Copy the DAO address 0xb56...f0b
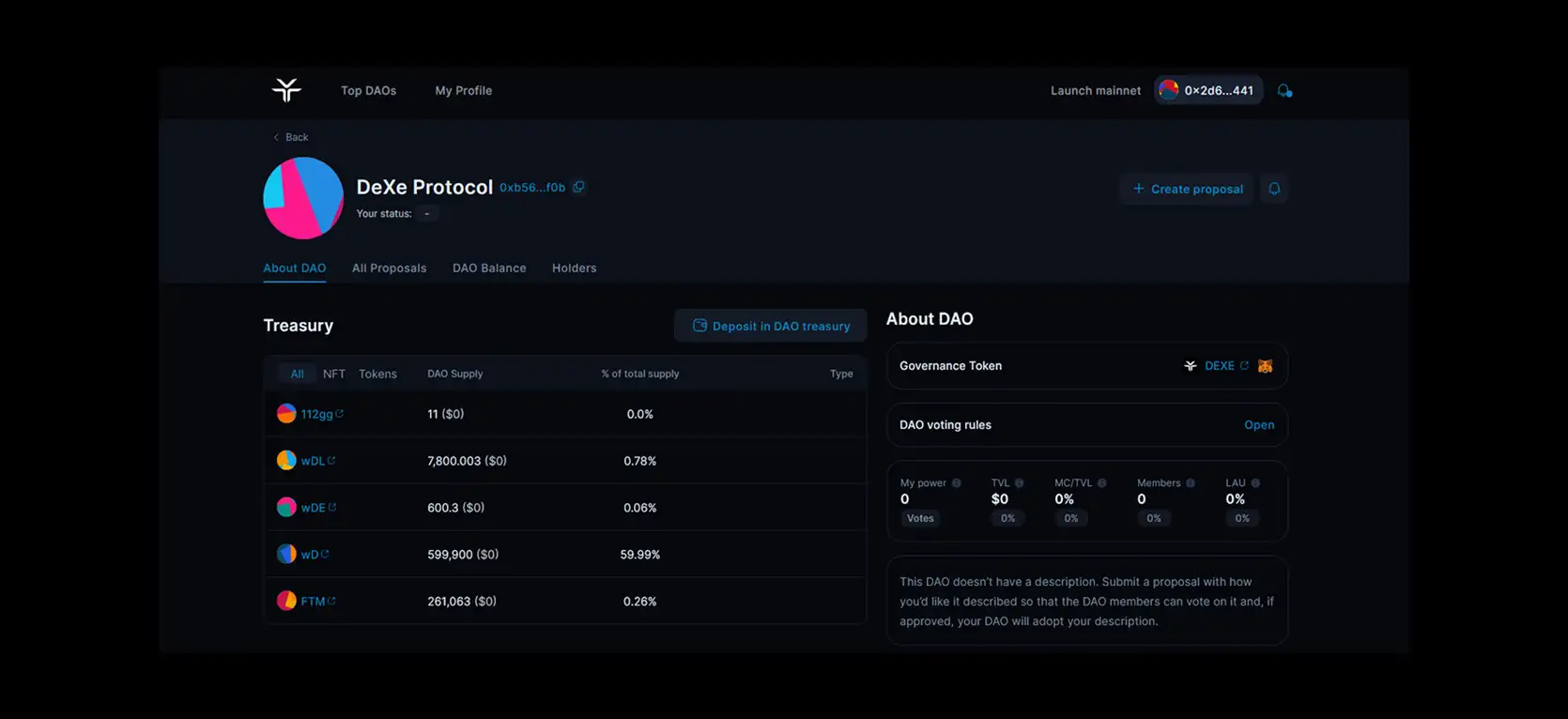1568x719 pixels. pos(578,187)
